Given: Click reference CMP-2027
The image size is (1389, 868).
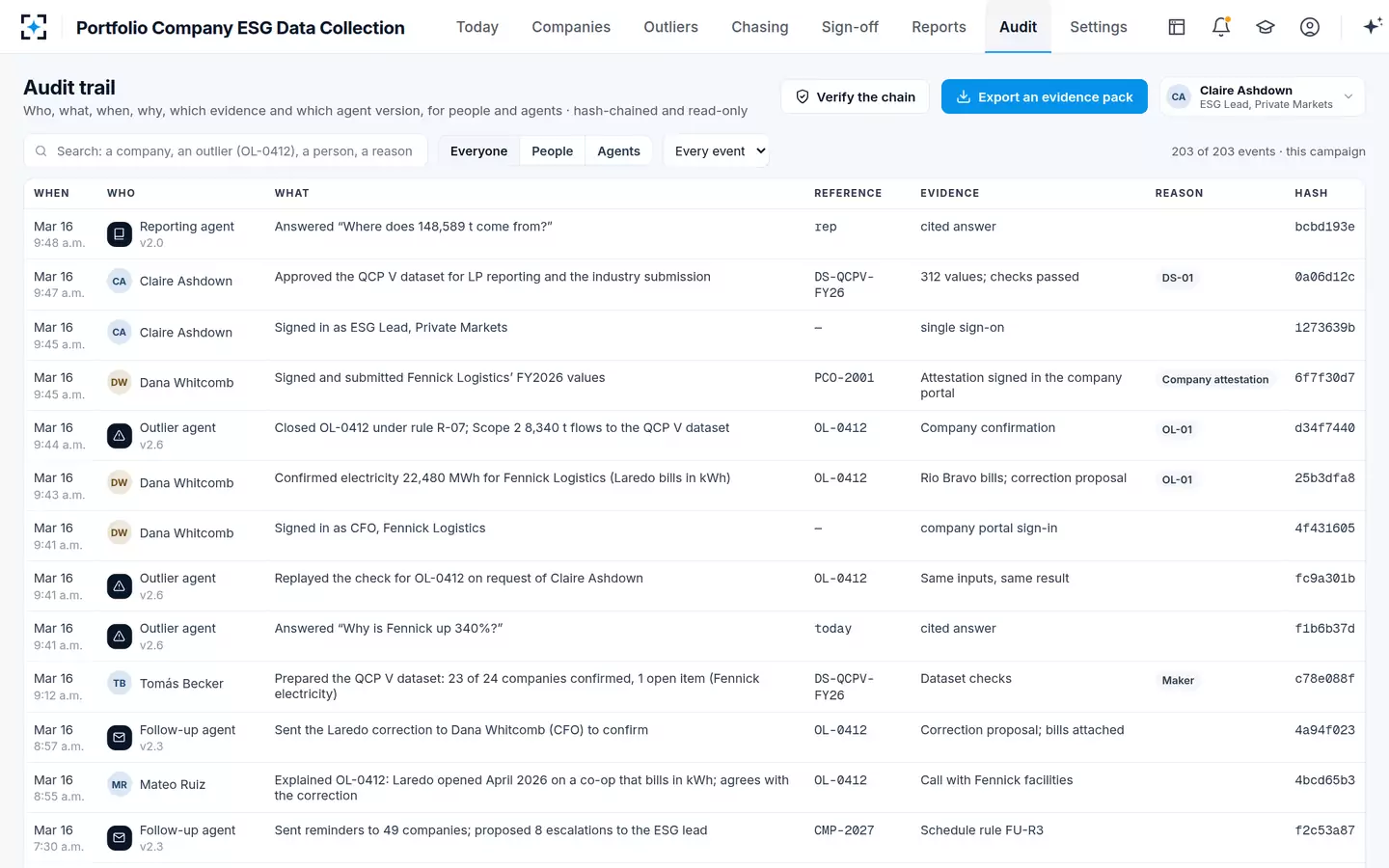Looking at the screenshot, I should coord(844,830).
